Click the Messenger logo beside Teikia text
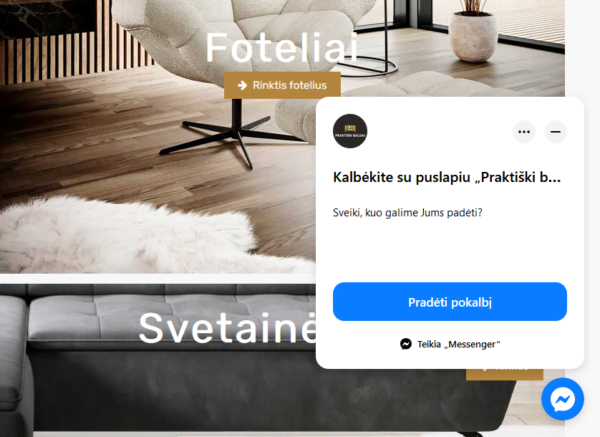600x437 pixels. (x=406, y=344)
